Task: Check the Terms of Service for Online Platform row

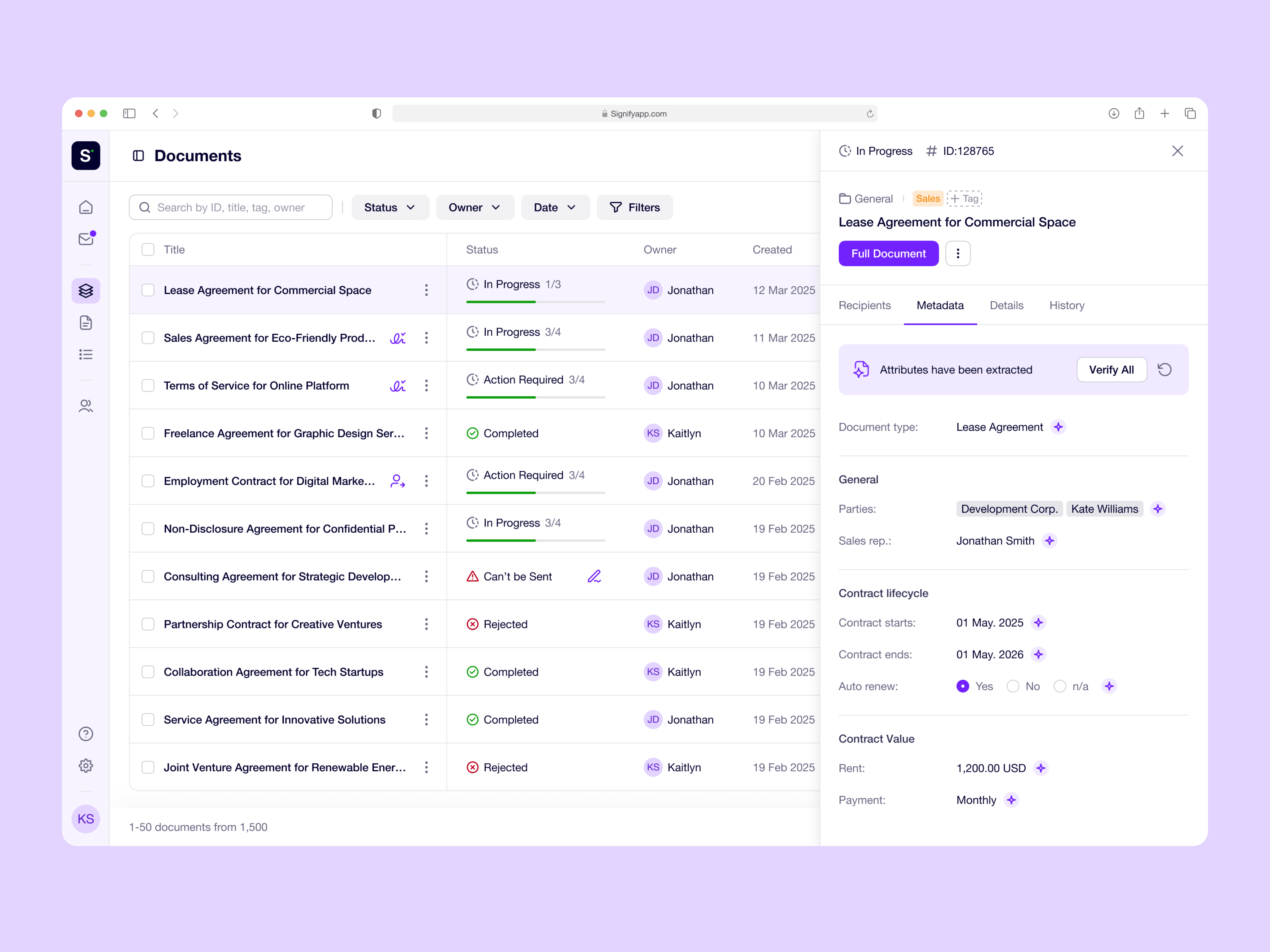Action: click(148, 386)
